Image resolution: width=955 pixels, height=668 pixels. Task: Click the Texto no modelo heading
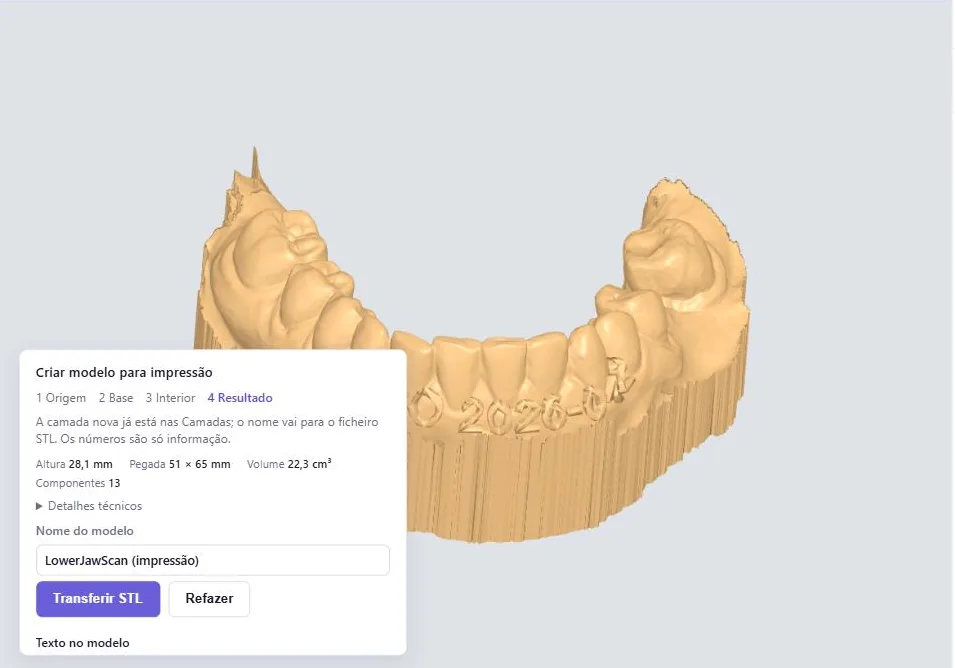[x=83, y=642]
